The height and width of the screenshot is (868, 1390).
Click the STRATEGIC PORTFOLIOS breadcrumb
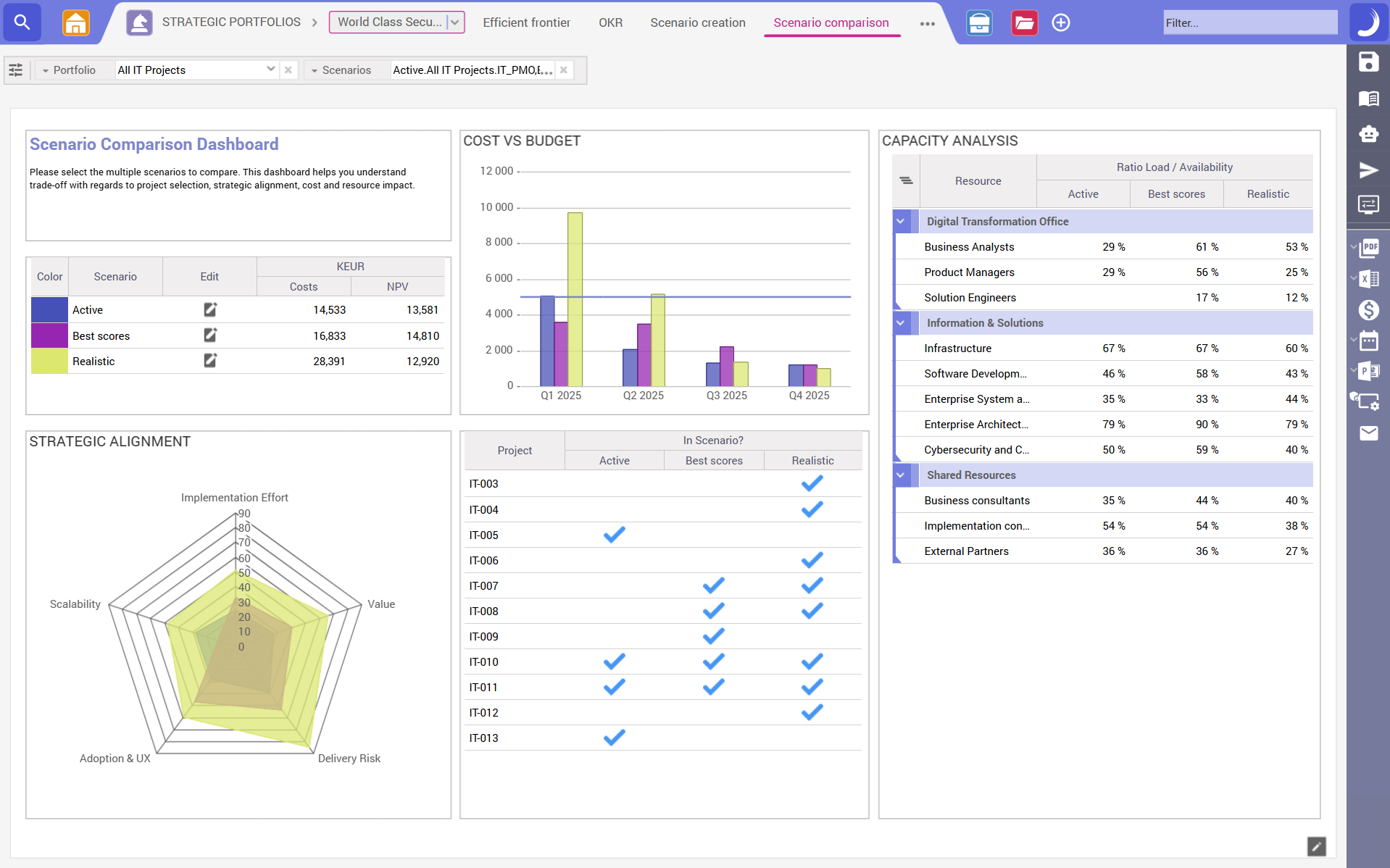click(x=230, y=22)
